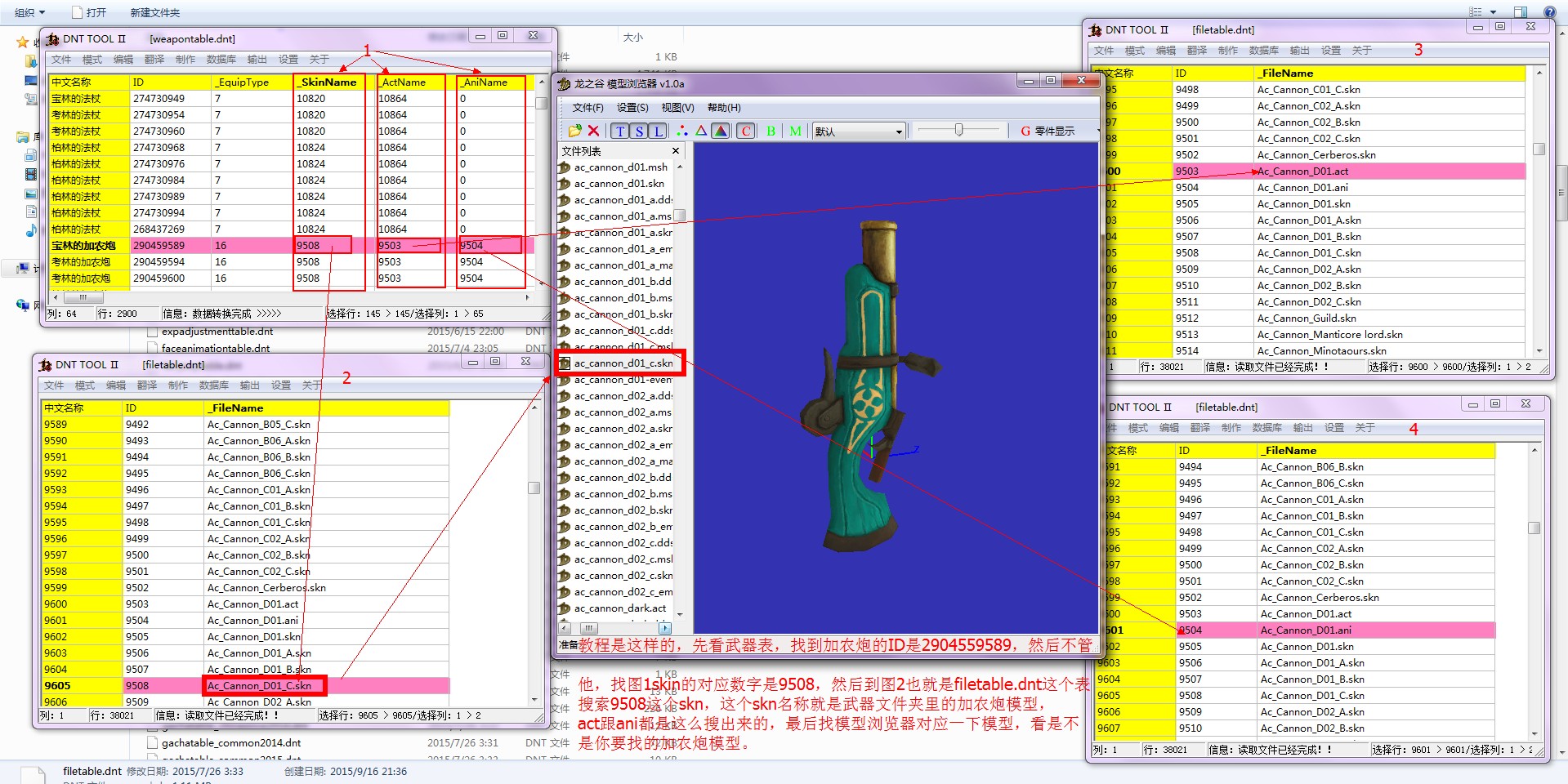The image size is (1568, 784).
Task: Toggle the shaded color triangle display button
Action: click(721, 131)
